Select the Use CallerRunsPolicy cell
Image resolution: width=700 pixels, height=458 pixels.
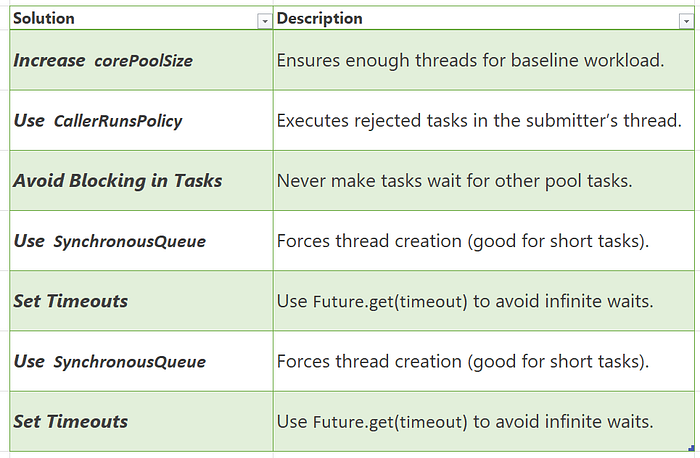pos(141,121)
